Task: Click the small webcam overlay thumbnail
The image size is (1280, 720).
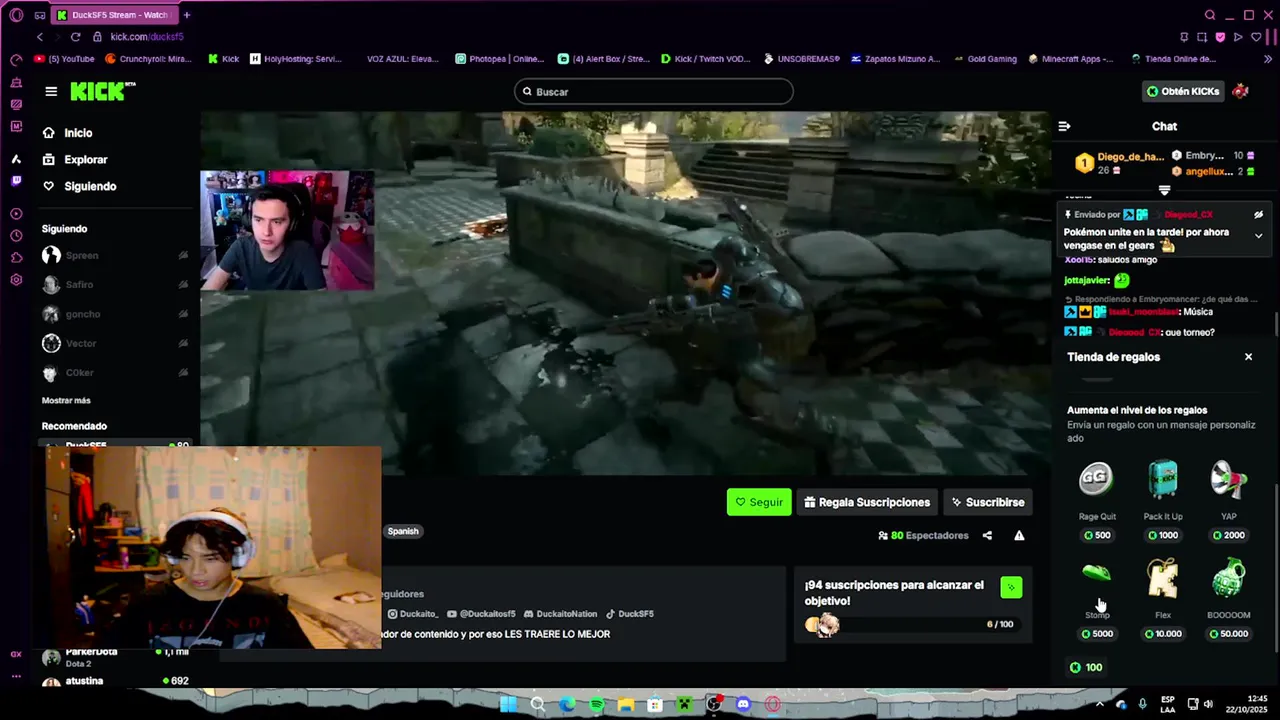Action: (x=287, y=230)
